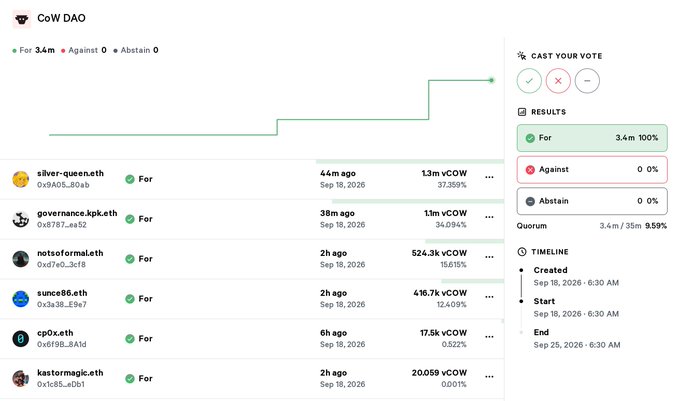Select the Abstain result bar
Viewport: 680px width, 401px height.
[x=592, y=201]
